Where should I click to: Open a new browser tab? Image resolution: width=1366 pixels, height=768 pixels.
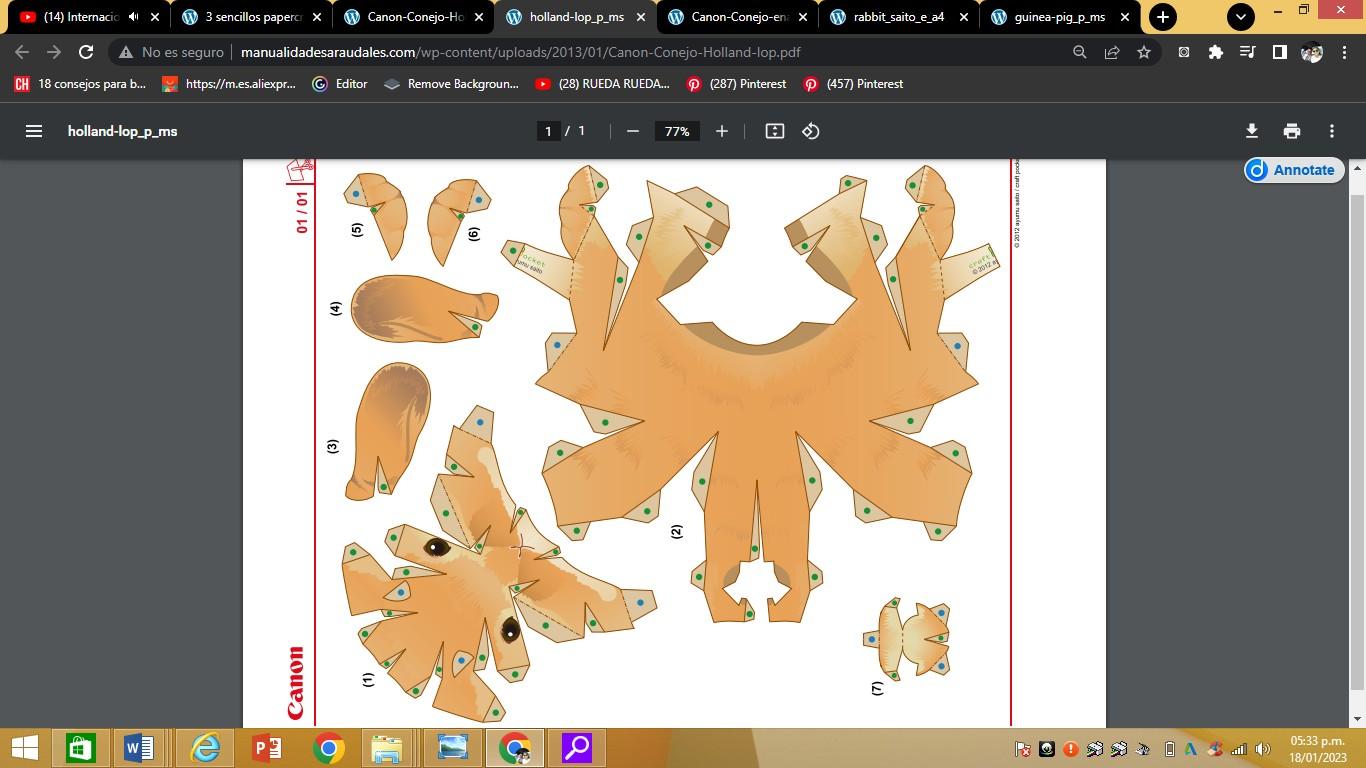(1162, 17)
